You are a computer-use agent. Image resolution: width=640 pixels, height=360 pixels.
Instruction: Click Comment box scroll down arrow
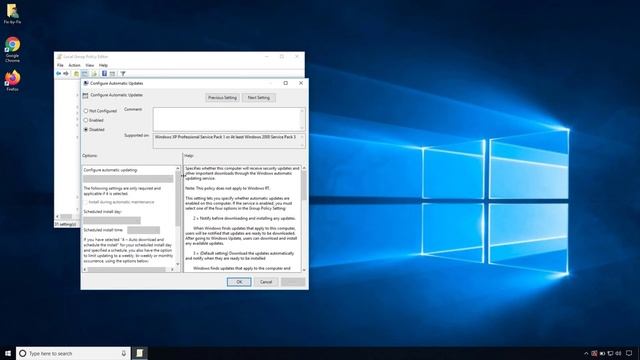coord(302,128)
